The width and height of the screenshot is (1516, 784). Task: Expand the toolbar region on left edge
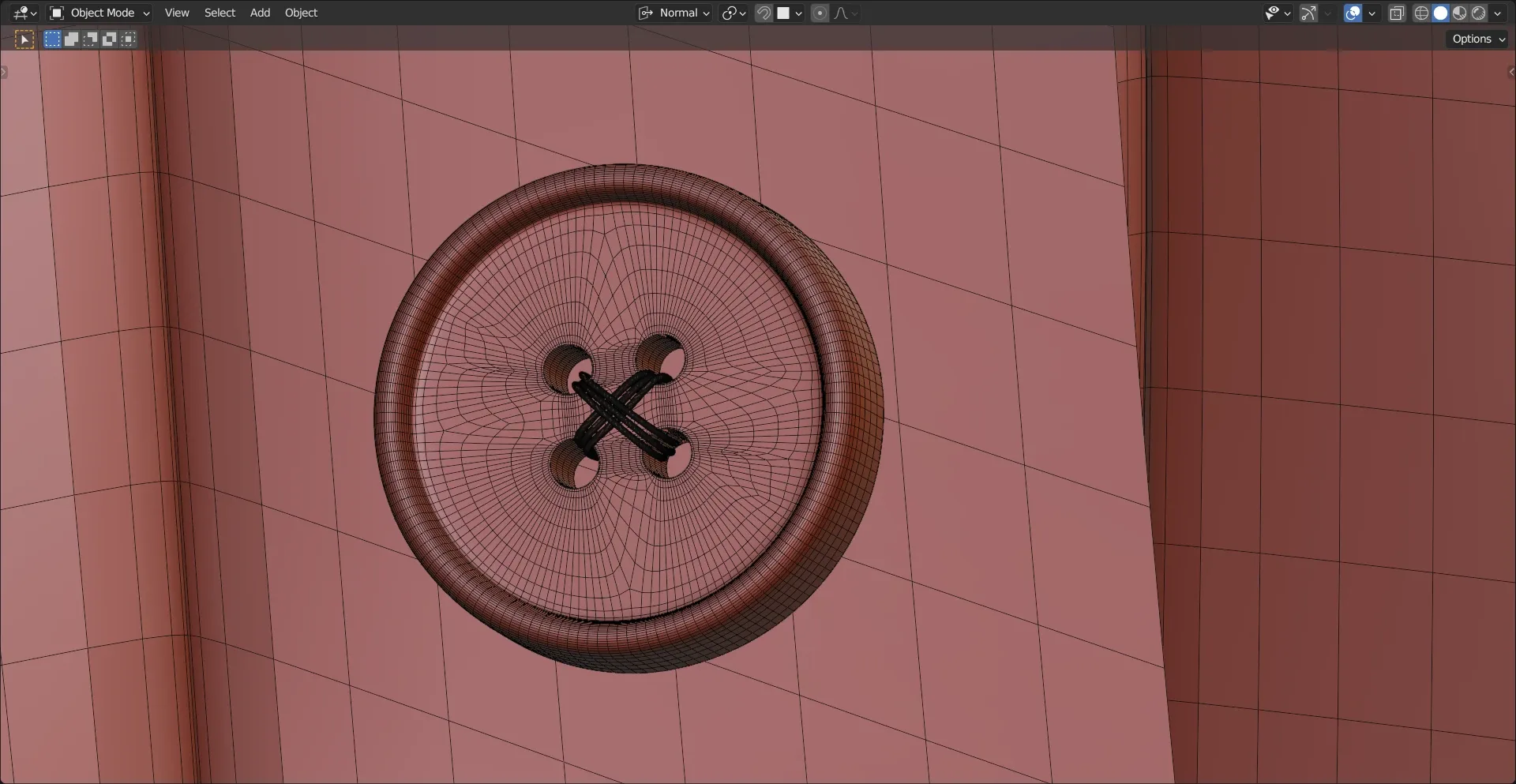coord(4,72)
